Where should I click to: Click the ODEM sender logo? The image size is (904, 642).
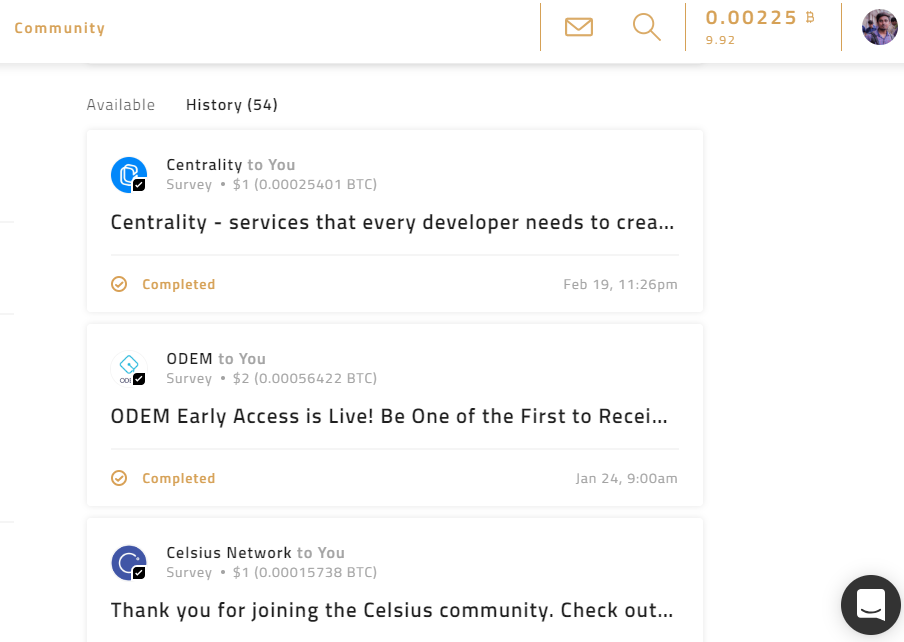(x=129, y=369)
